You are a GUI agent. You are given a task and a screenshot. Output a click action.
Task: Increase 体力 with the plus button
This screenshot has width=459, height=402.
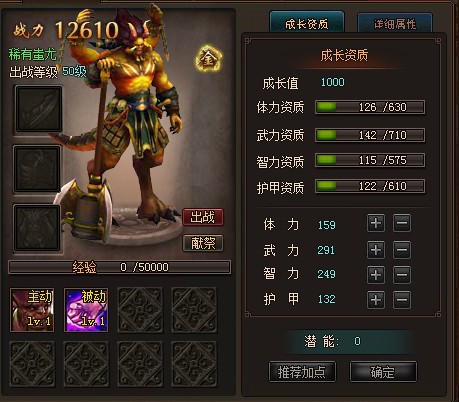pos(376,223)
